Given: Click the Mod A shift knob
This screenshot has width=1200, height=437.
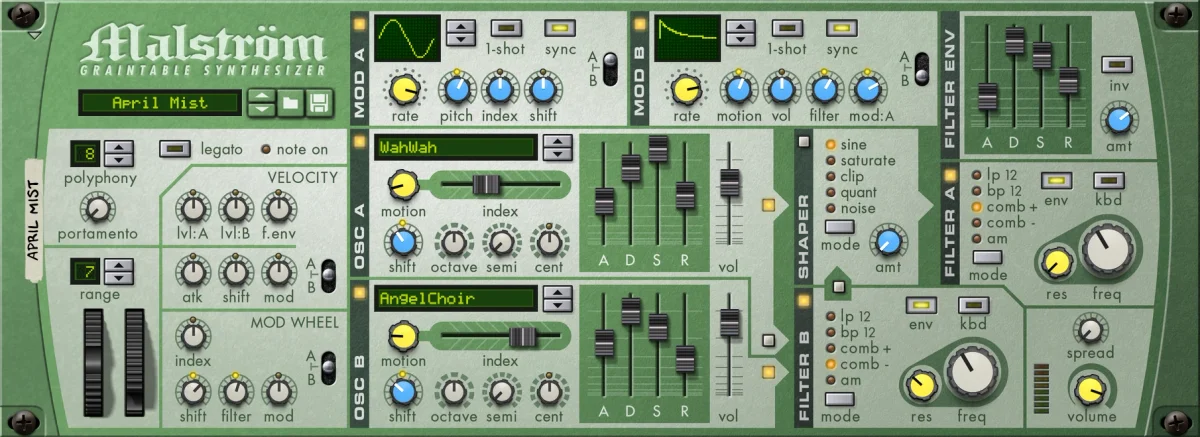Looking at the screenshot, I should [541, 90].
